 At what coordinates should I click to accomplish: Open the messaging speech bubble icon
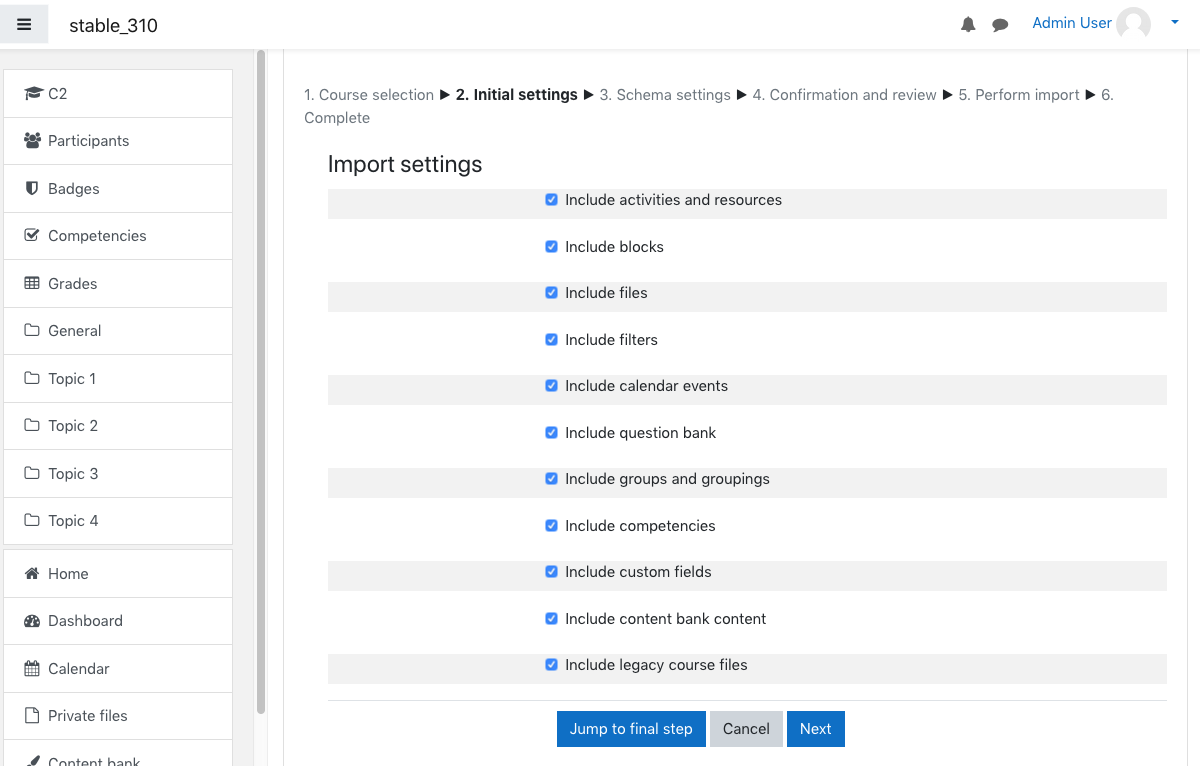[x=1000, y=25]
